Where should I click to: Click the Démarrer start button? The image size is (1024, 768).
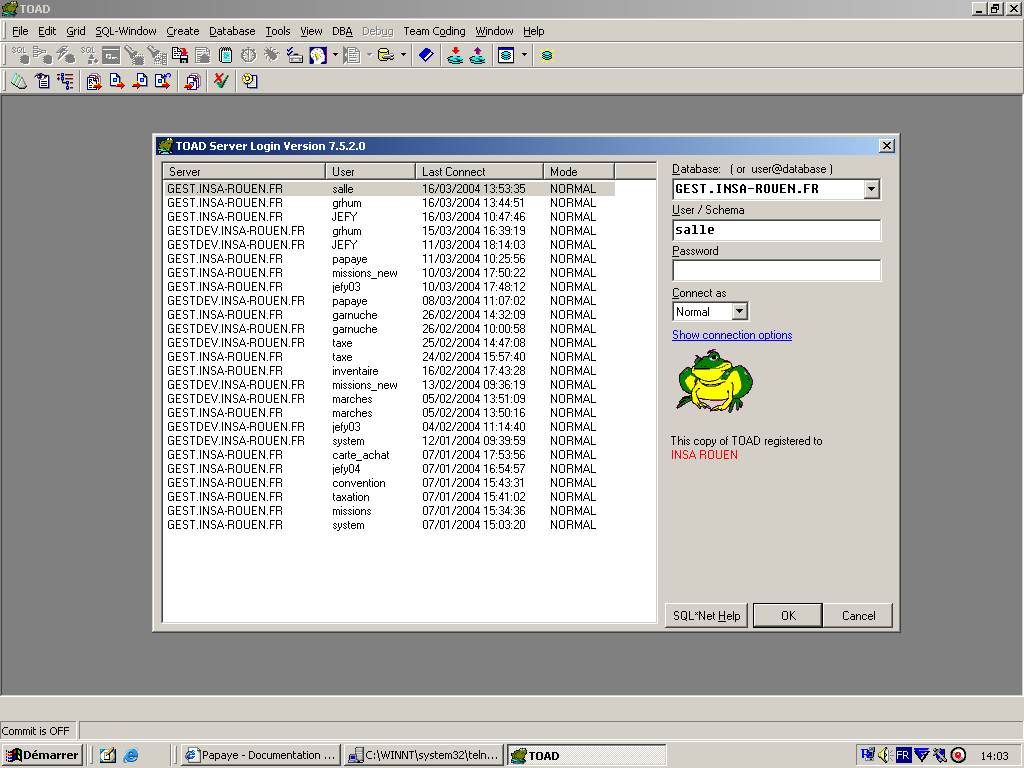[x=42, y=755]
